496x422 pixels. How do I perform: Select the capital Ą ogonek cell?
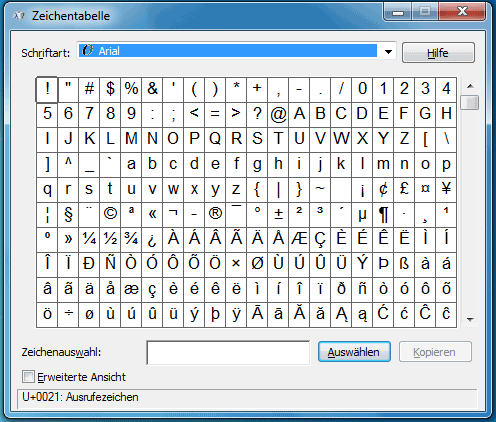point(341,315)
